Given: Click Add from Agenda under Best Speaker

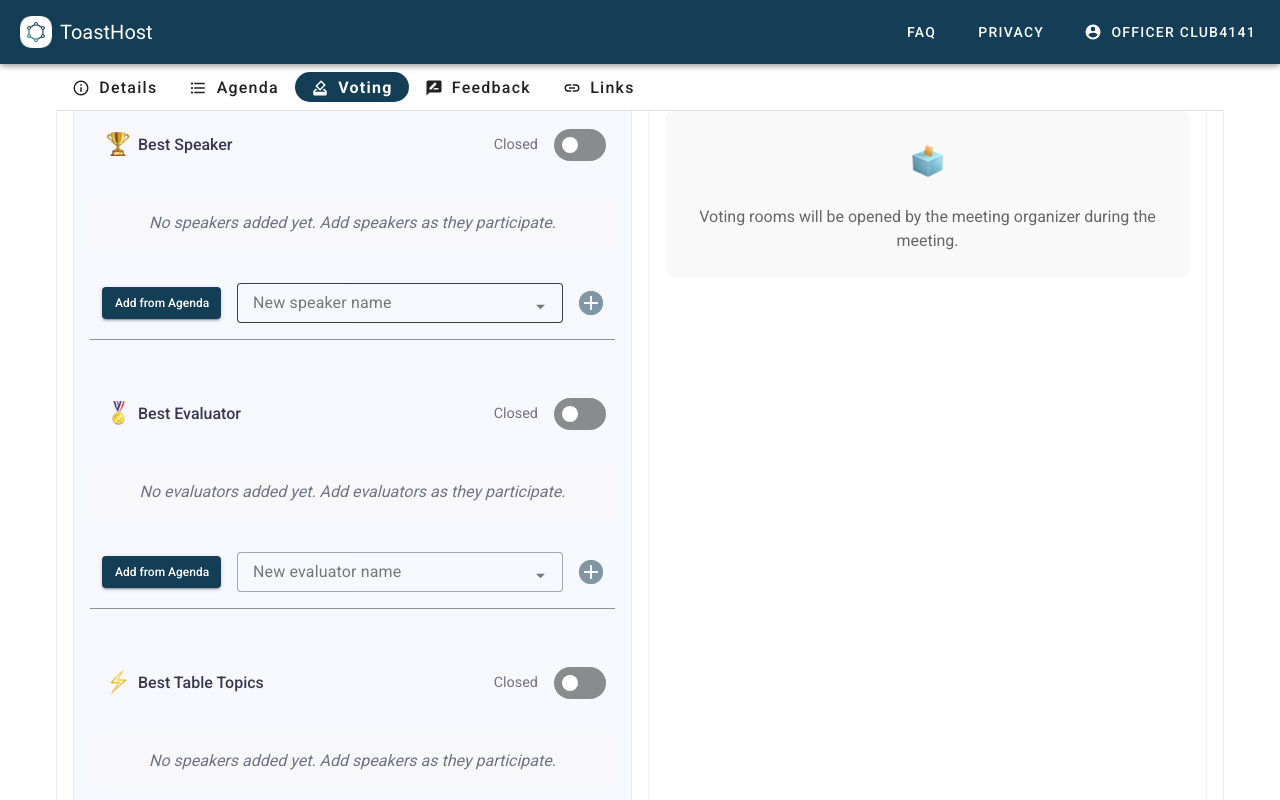Looking at the screenshot, I should click(161, 303).
